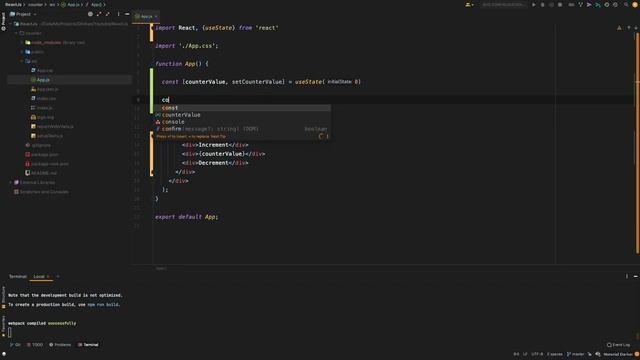
Task: Collapse the ReactJs project root node
Action: tap(11, 24)
